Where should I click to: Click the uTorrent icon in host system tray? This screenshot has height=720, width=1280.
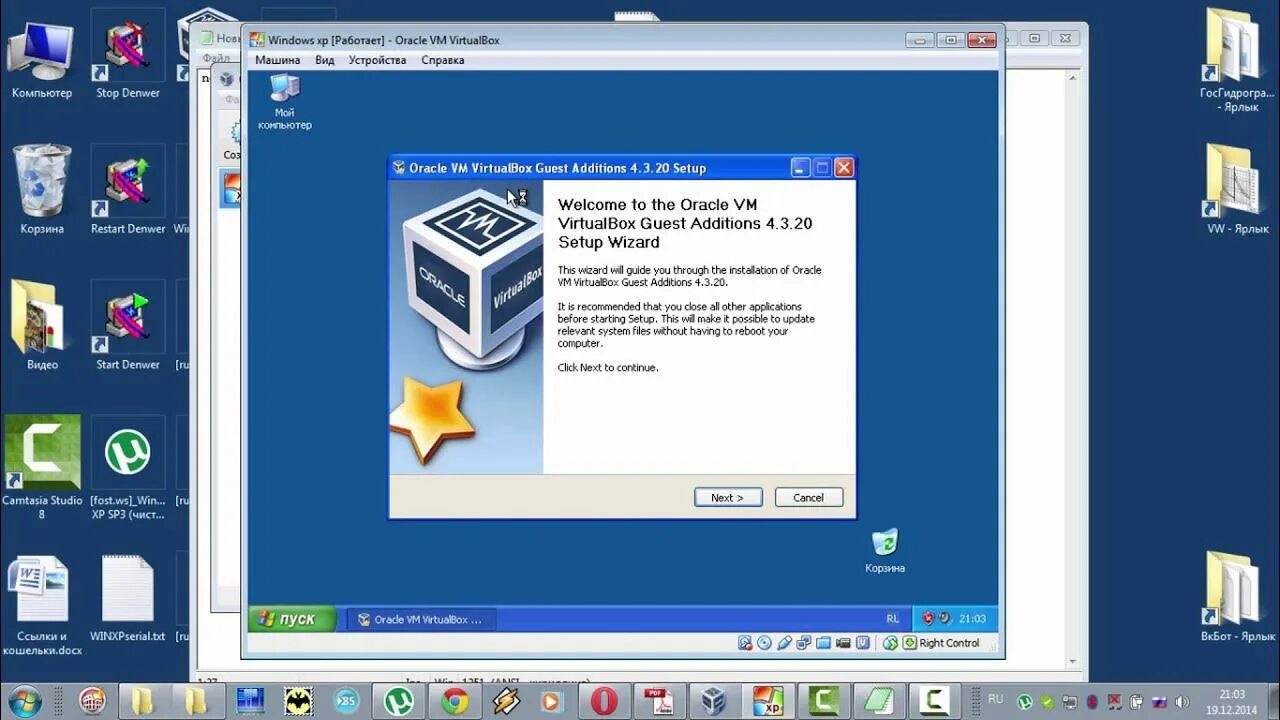[x=1025, y=701]
